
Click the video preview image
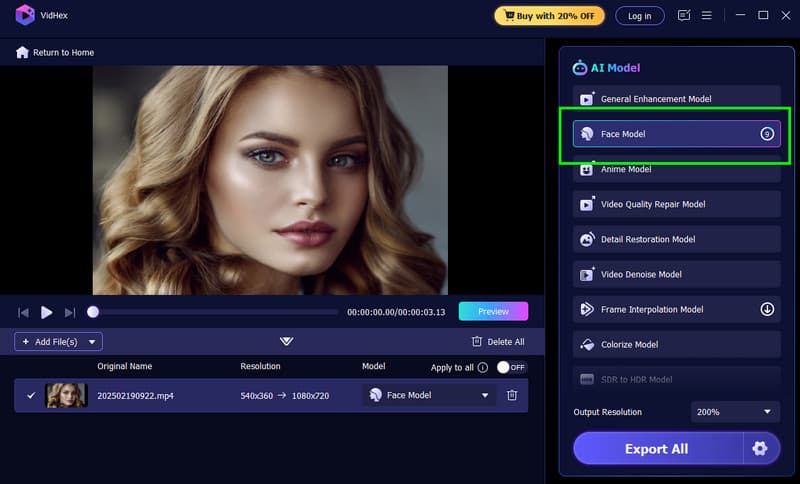[x=270, y=180]
